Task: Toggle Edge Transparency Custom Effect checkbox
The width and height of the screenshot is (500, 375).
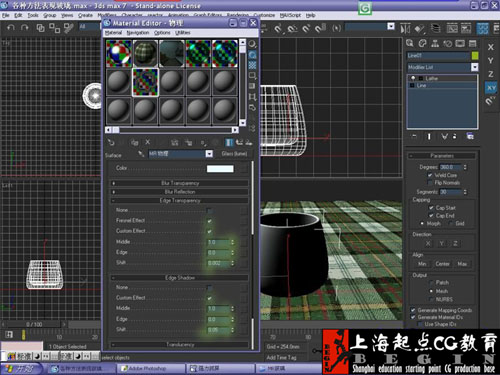Action: (x=210, y=231)
